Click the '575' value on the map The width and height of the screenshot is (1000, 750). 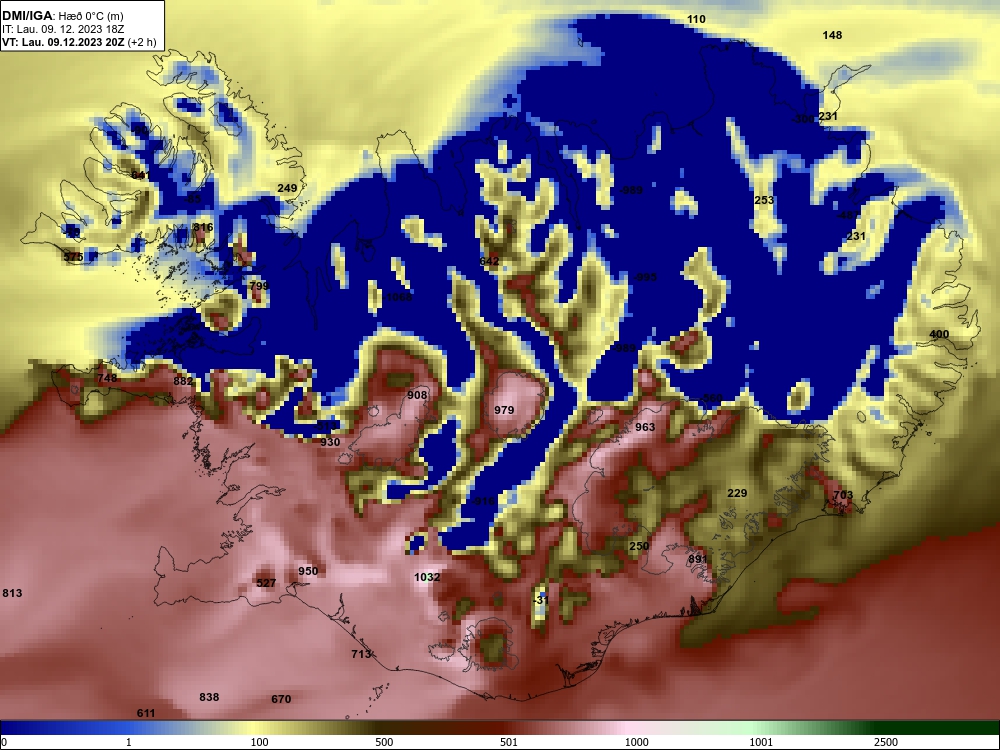pos(73,257)
